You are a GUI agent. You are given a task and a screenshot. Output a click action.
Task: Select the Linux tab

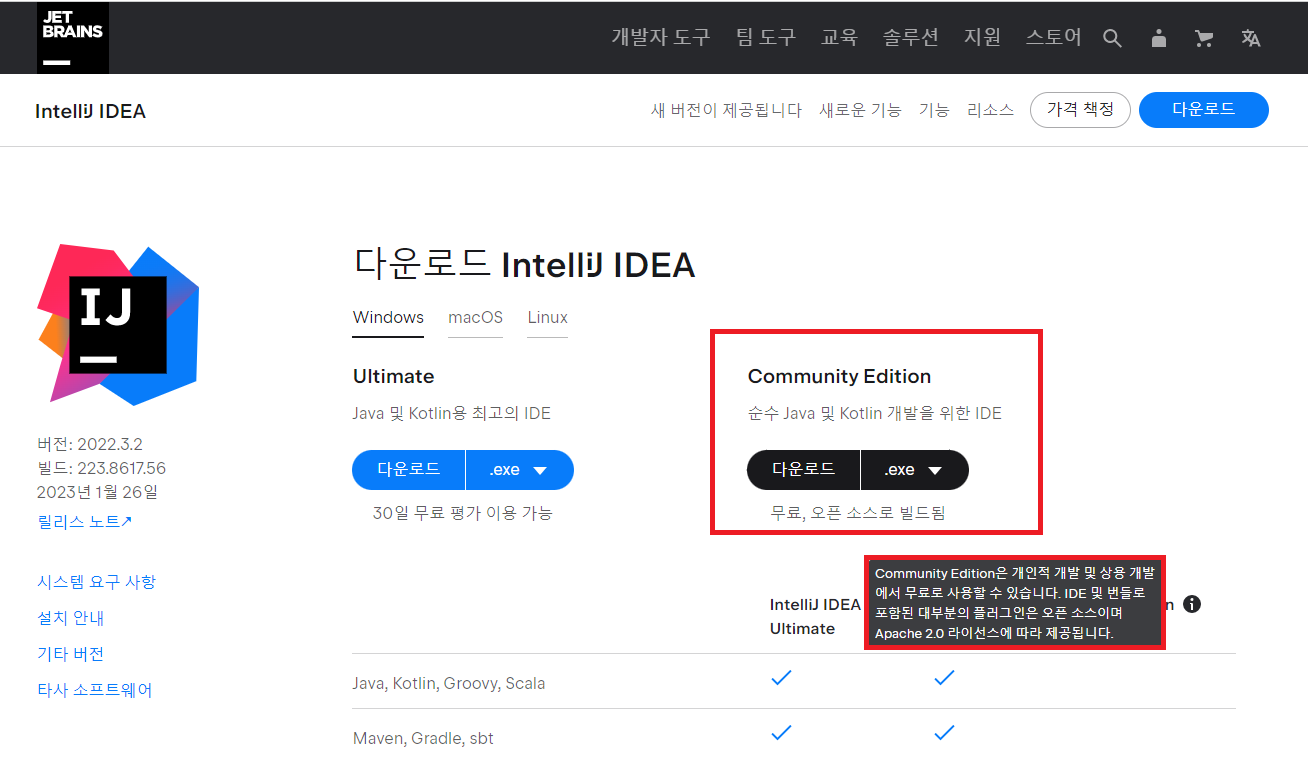547,318
